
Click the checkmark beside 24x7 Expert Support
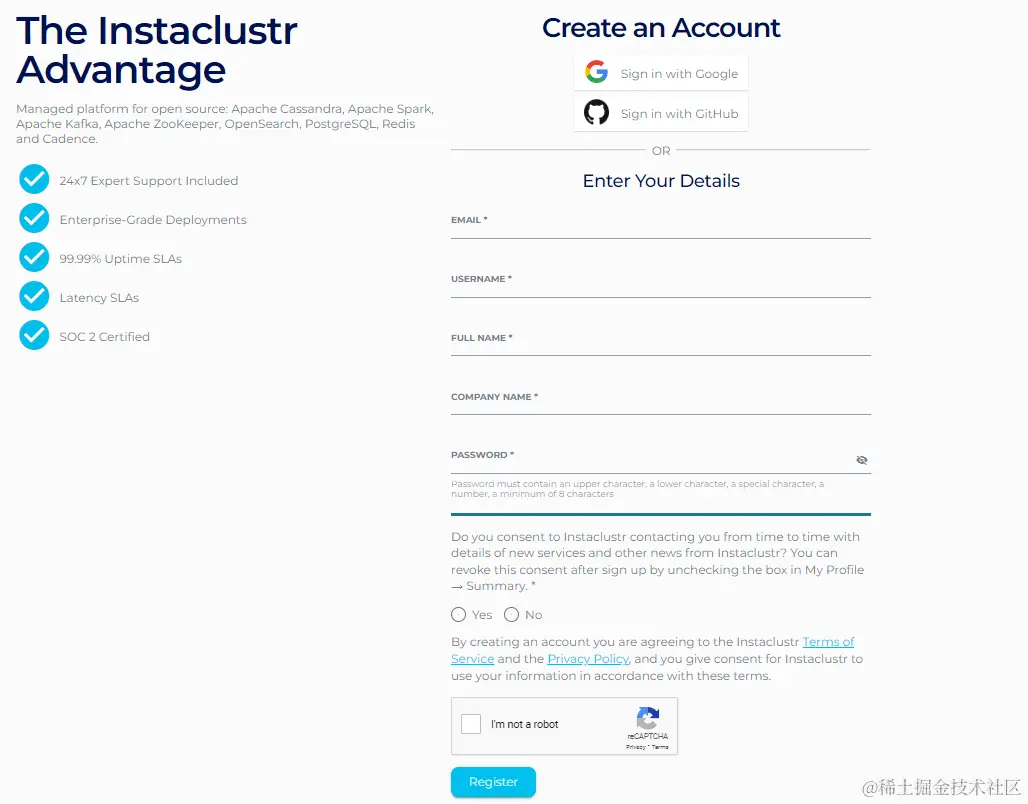pyautogui.click(x=33, y=180)
